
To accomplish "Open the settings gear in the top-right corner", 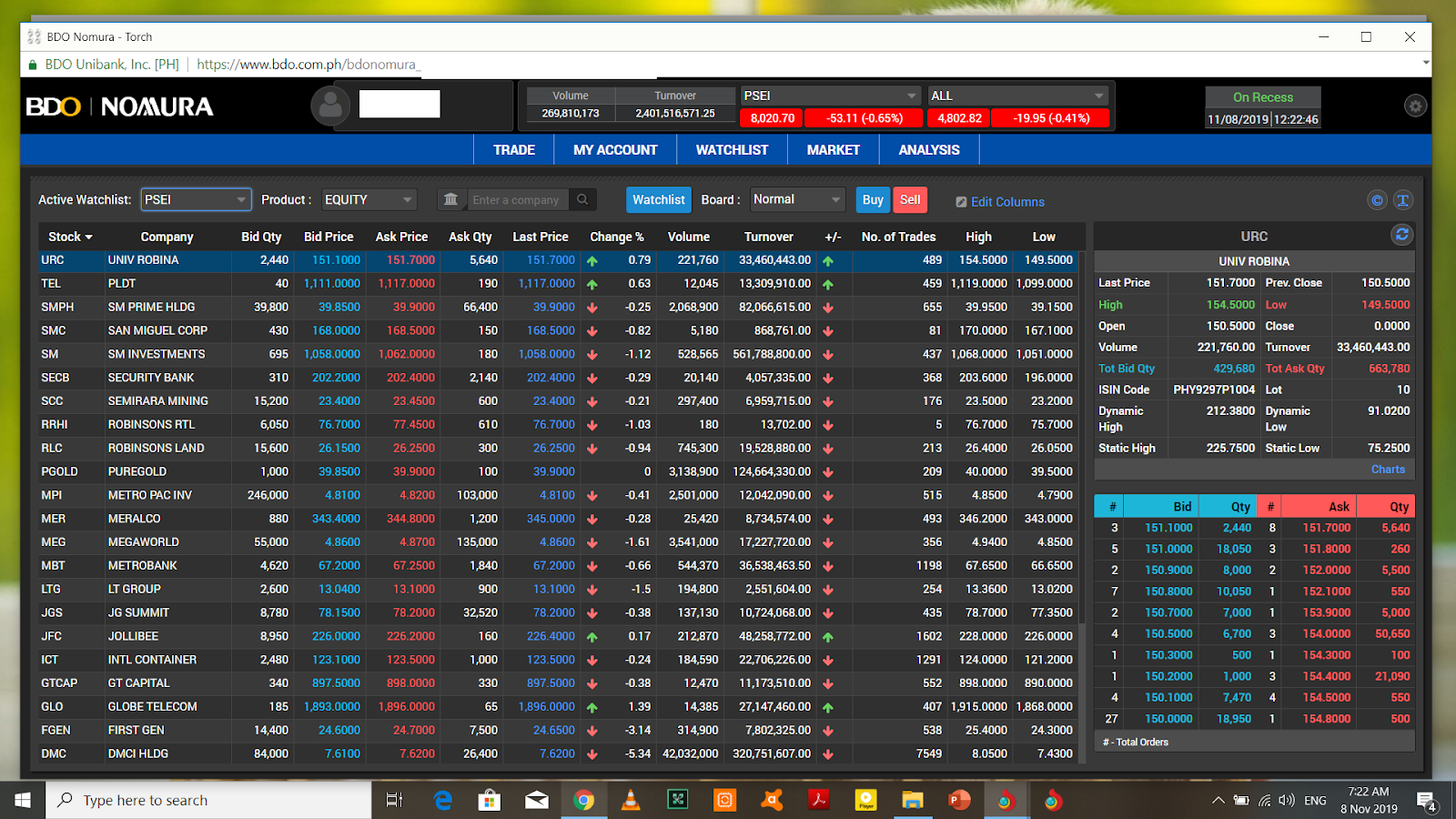I will tap(1415, 106).
